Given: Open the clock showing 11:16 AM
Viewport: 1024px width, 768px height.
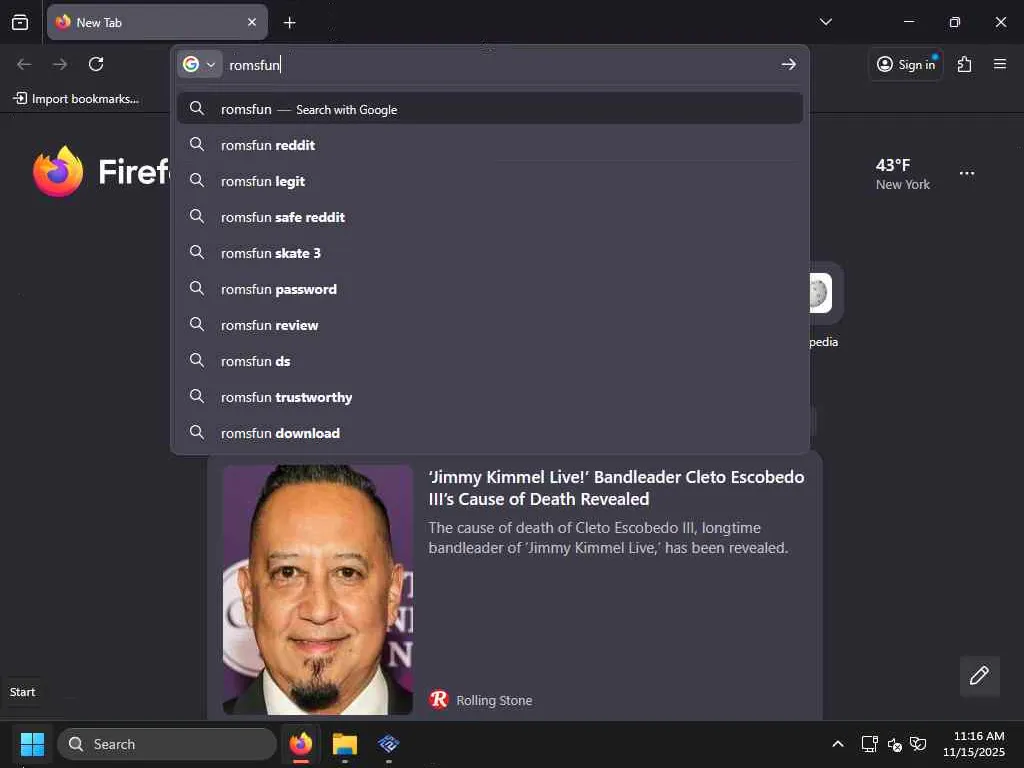Looking at the screenshot, I should click(x=974, y=744).
